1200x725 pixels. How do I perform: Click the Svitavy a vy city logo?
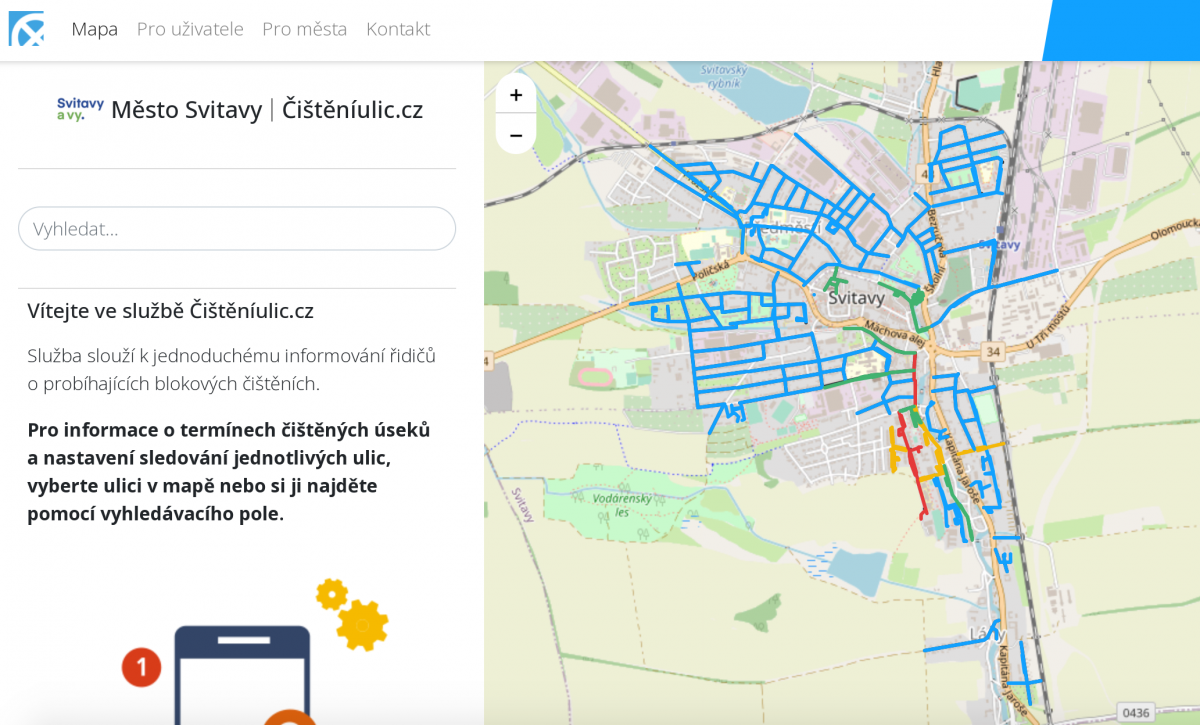click(80, 109)
